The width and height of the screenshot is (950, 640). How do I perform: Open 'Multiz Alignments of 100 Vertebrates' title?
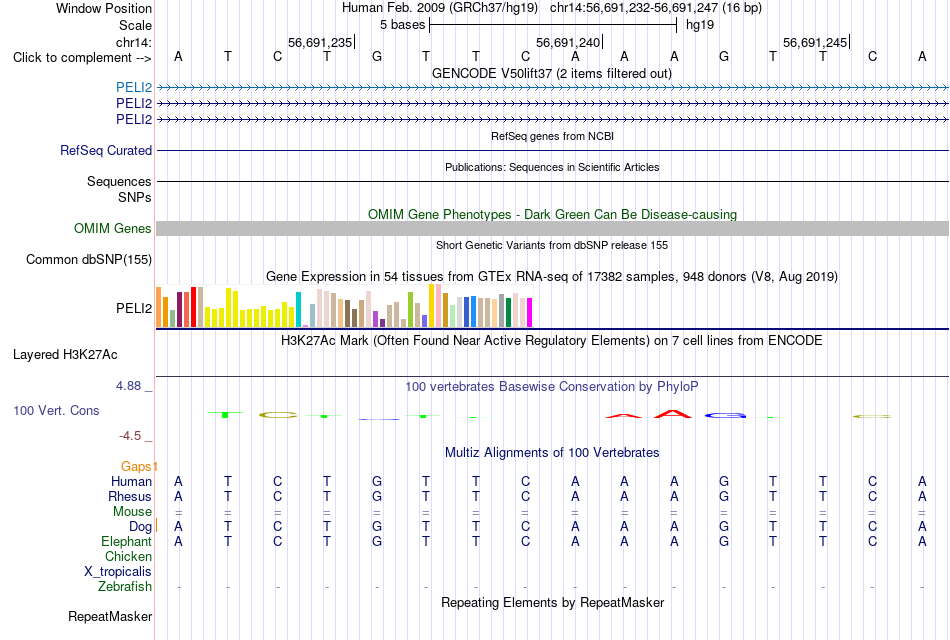tap(552, 453)
